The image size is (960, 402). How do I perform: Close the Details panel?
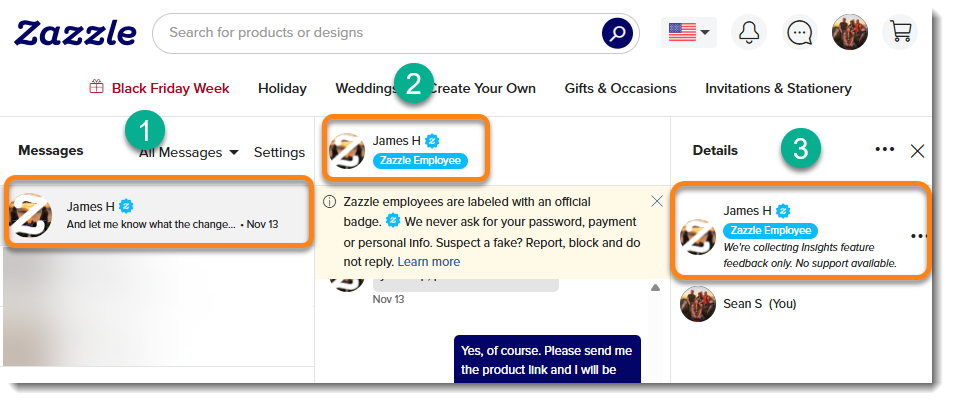point(917,151)
